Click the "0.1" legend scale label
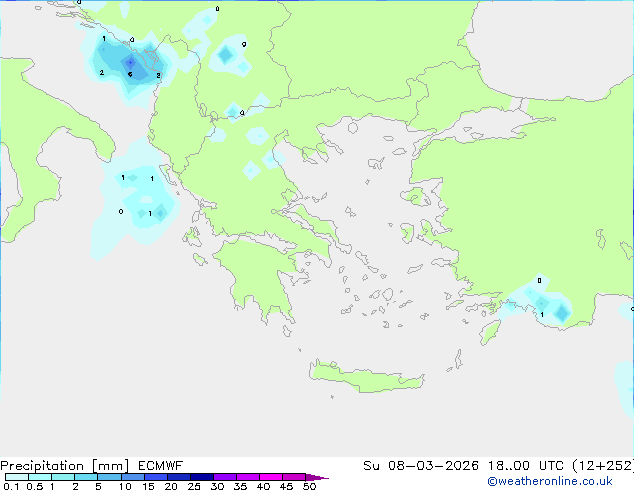The width and height of the screenshot is (634, 490). [11, 486]
